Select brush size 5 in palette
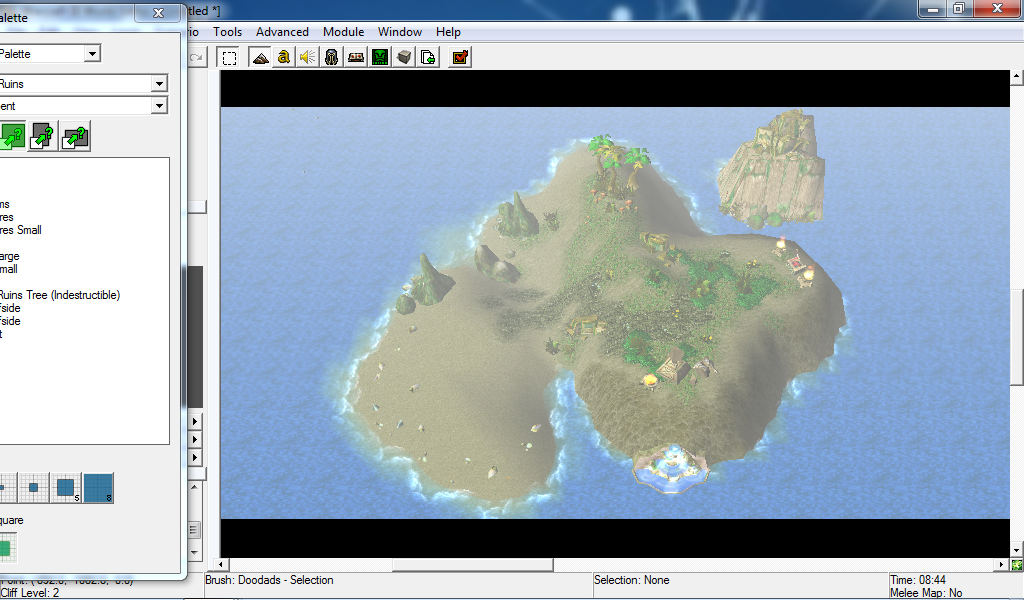1024x600 pixels. point(66,488)
